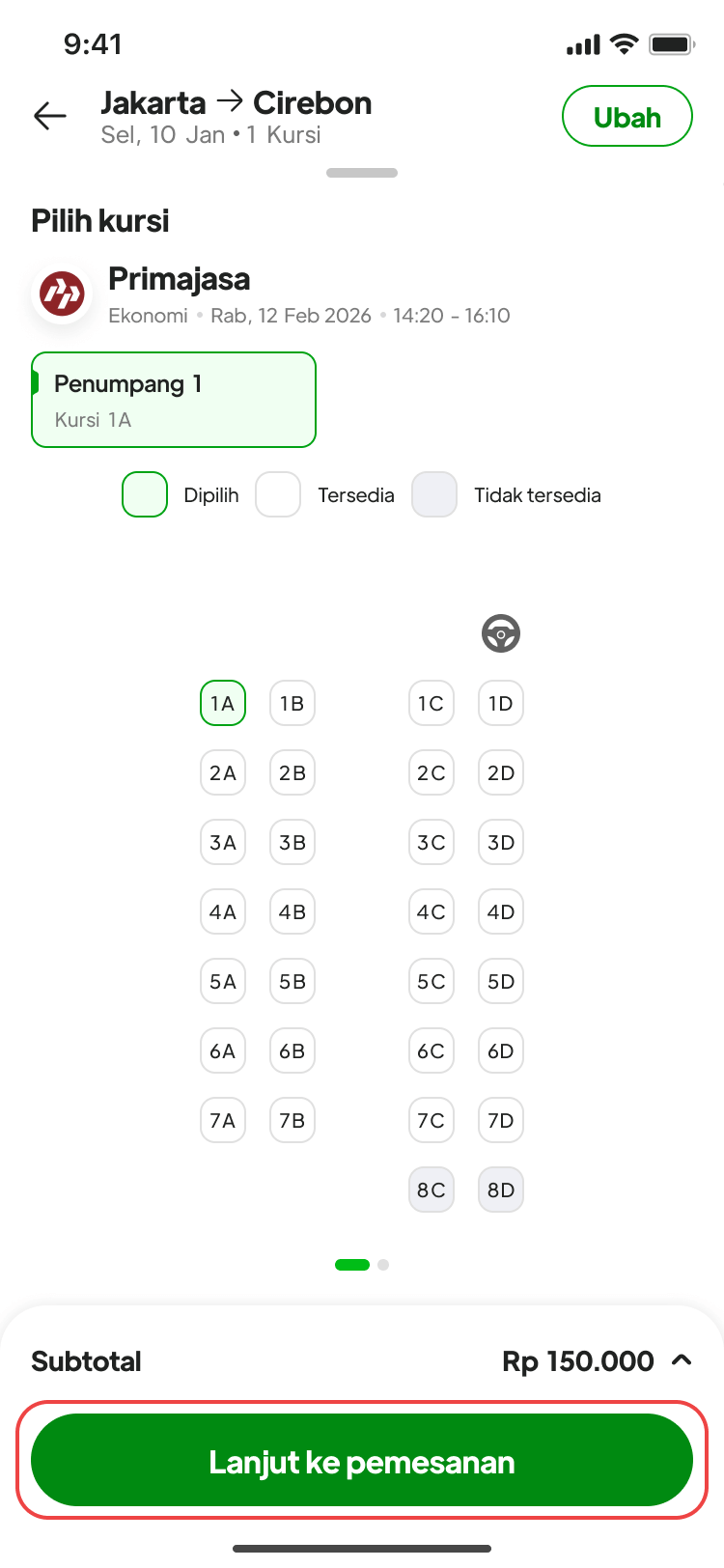Tap the battery status icon

672,44
